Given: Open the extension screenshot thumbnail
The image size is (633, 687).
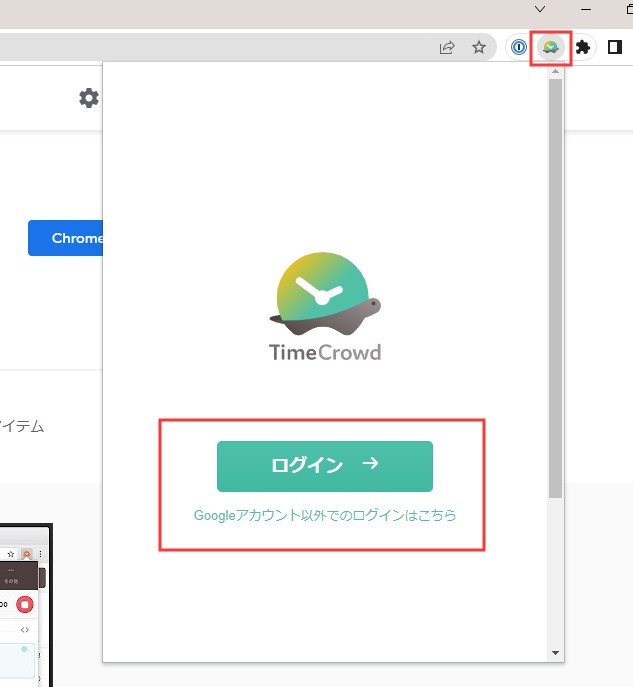Looking at the screenshot, I should [x=25, y=610].
